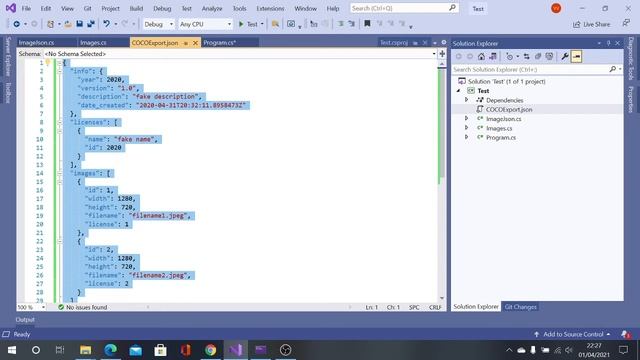
Task: Toggle the highlighted Preview Selected Items button
Action: (x=576, y=57)
